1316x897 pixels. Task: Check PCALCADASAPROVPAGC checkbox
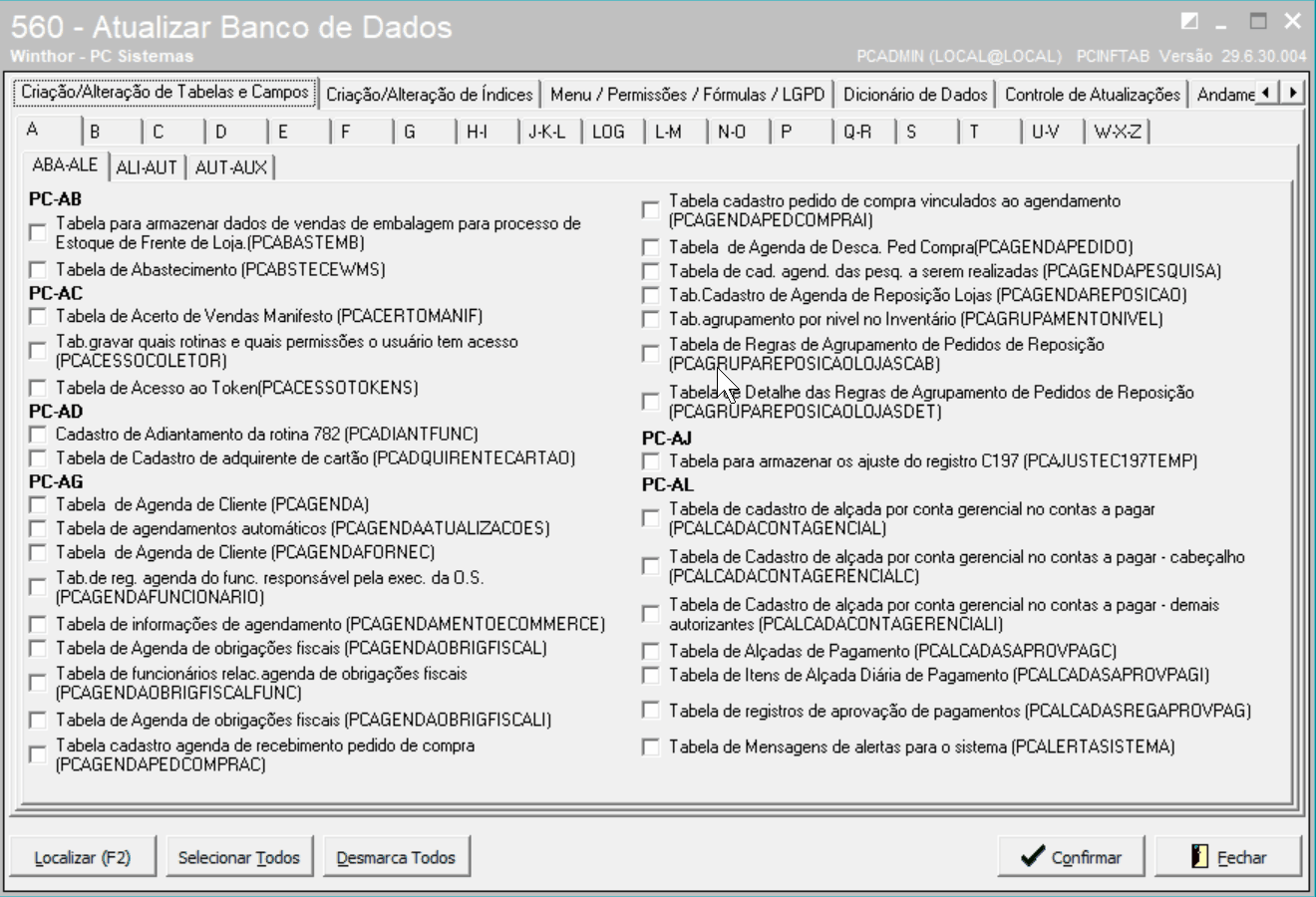coord(651,652)
